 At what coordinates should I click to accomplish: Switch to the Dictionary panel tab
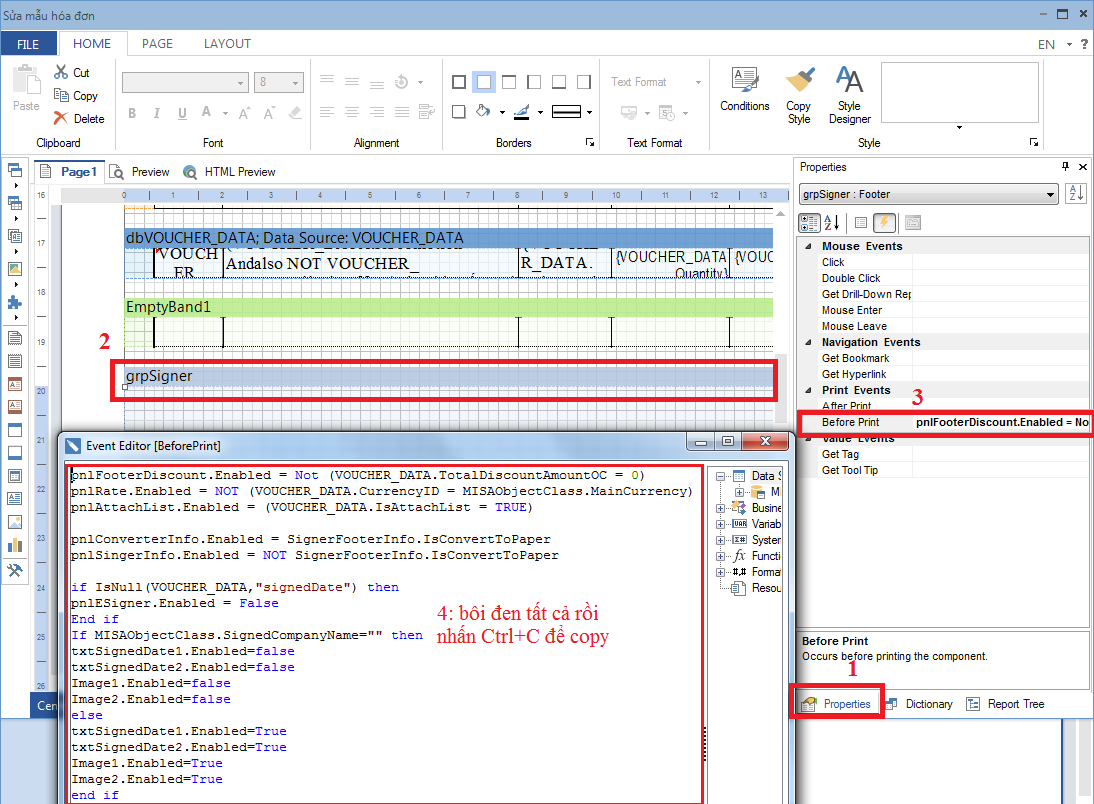[x=919, y=704]
